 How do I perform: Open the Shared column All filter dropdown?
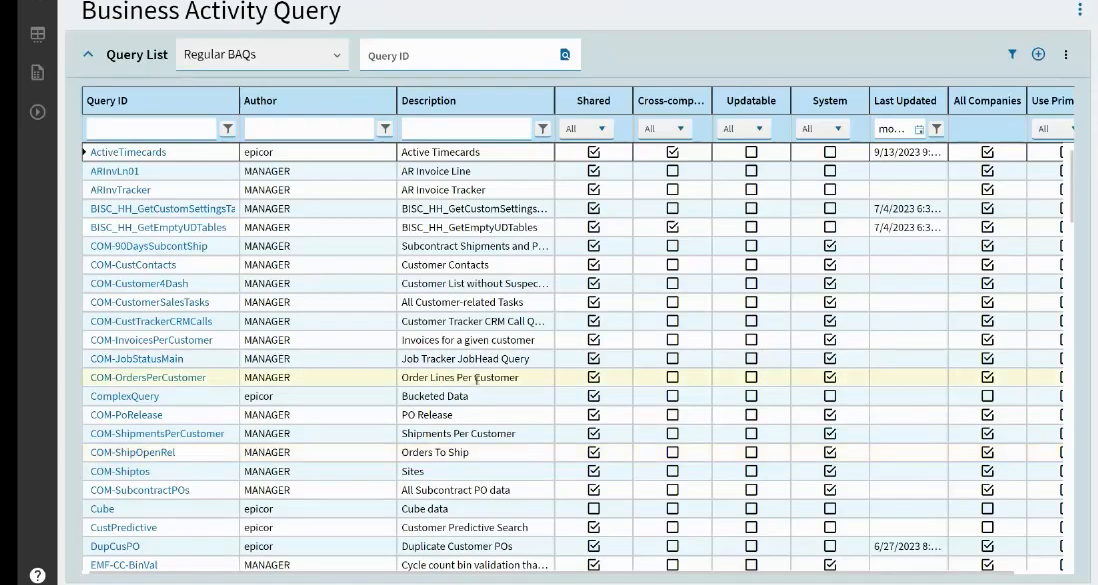coord(587,128)
